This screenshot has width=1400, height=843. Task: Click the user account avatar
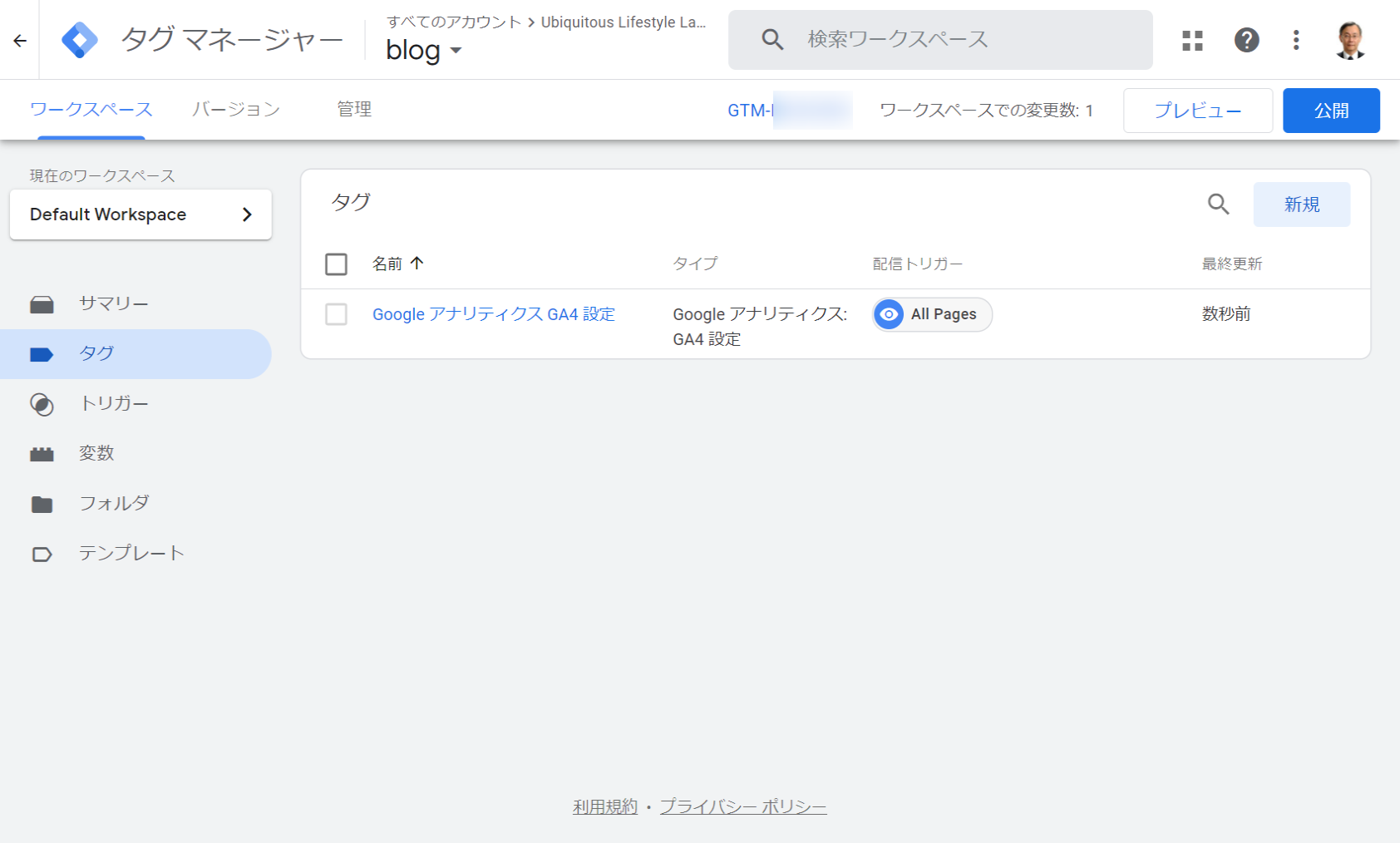tap(1350, 40)
